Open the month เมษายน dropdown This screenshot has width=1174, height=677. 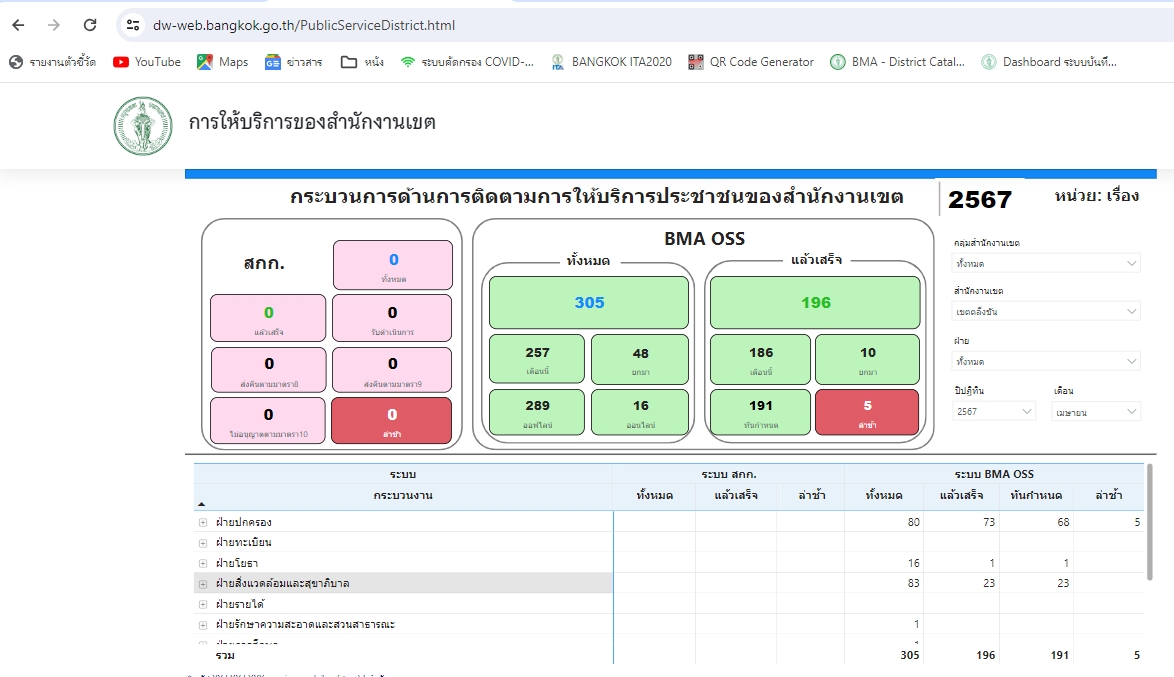[x=1096, y=411]
